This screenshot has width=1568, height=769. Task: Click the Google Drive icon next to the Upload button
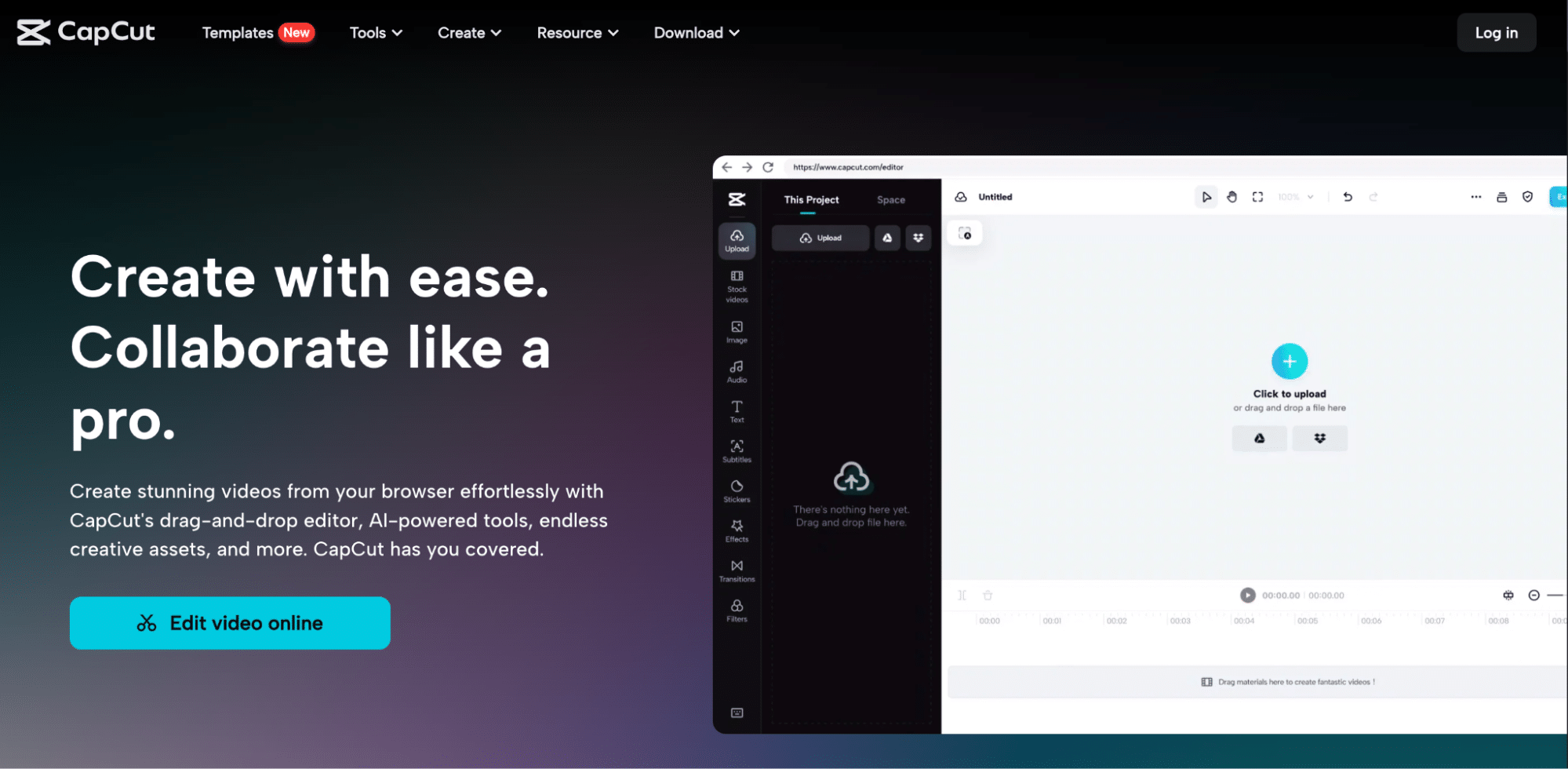tap(887, 238)
